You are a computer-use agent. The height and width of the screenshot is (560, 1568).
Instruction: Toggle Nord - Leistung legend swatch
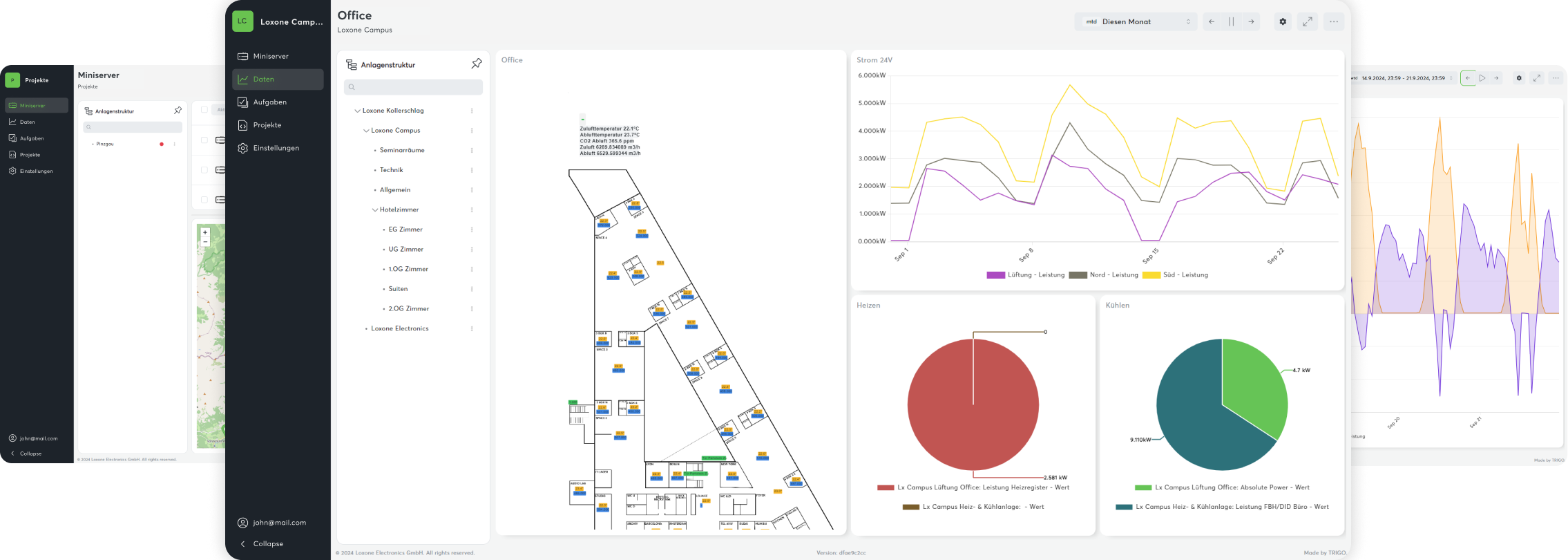(x=1078, y=275)
